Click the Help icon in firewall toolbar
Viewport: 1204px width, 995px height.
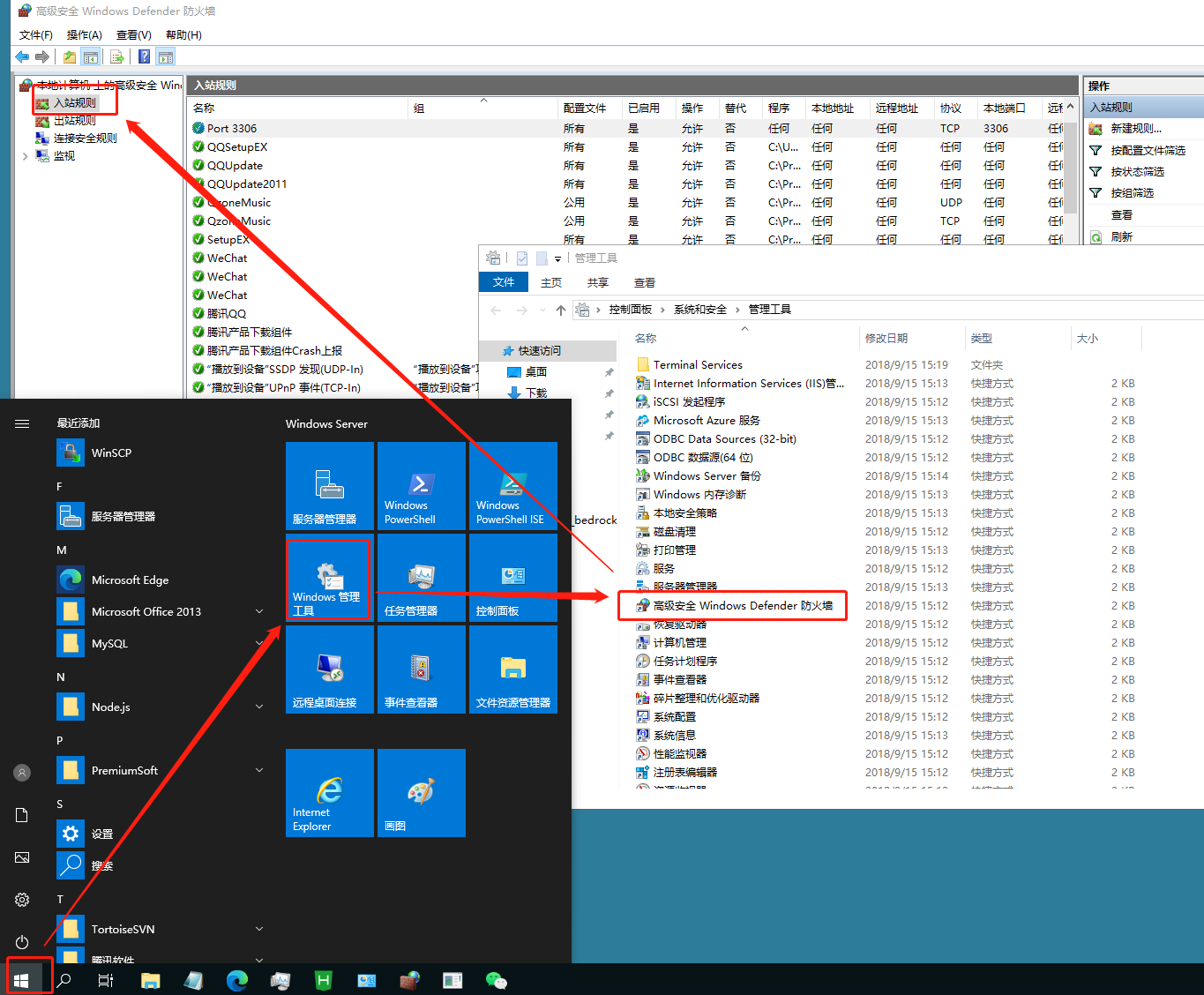[x=144, y=57]
